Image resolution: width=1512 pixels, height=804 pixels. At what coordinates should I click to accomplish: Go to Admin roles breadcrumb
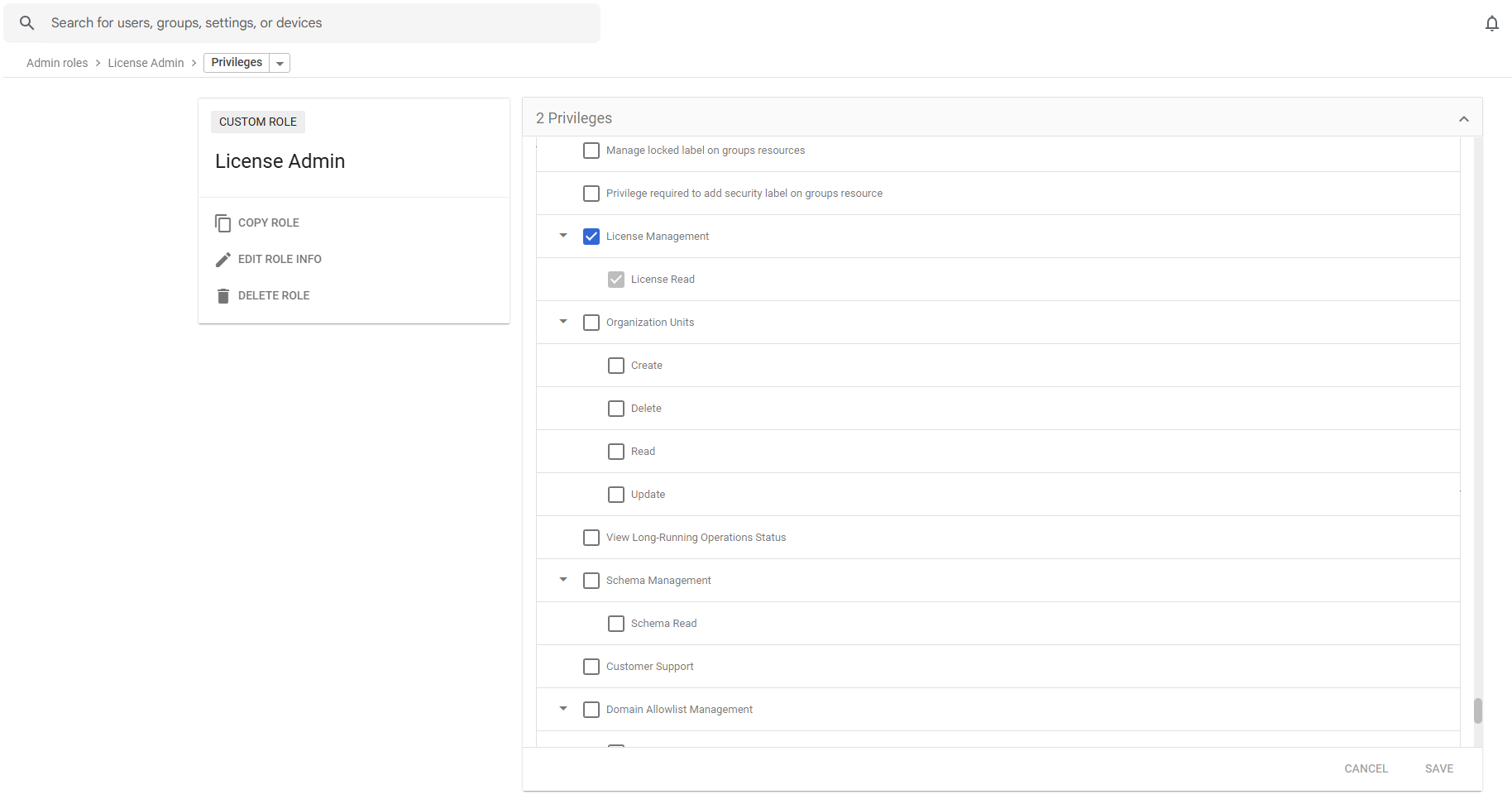[57, 63]
